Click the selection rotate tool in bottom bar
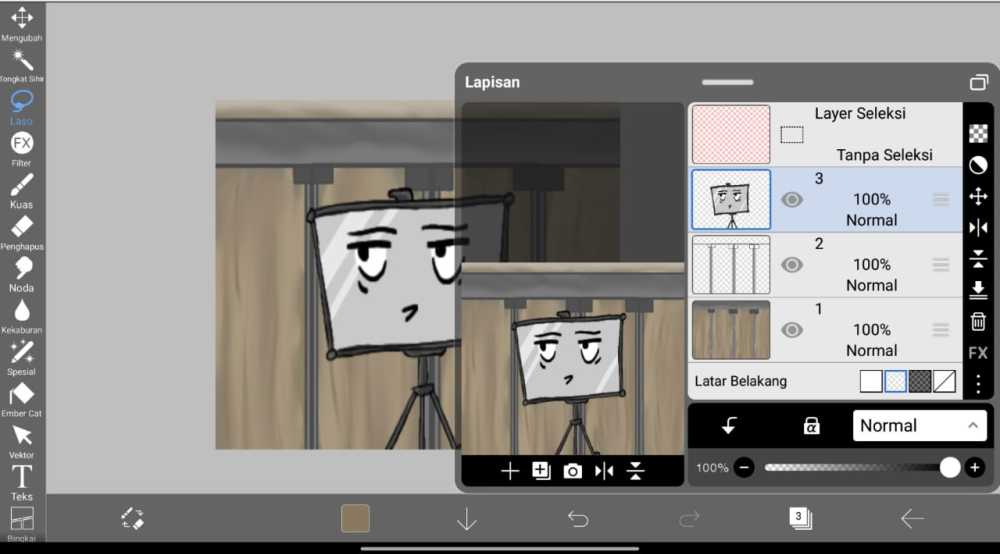The width and height of the screenshot is (1000, 554). click(x=133, y=518)
